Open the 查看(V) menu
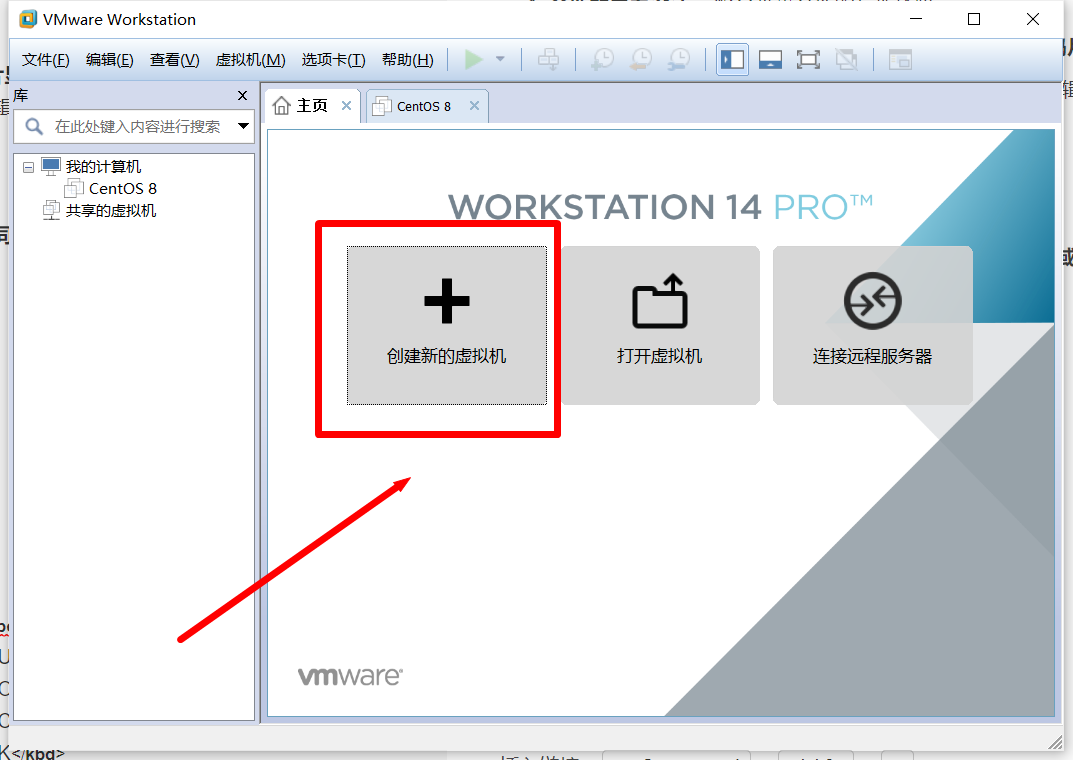1073x760 pixels. [x=174, y=60]
